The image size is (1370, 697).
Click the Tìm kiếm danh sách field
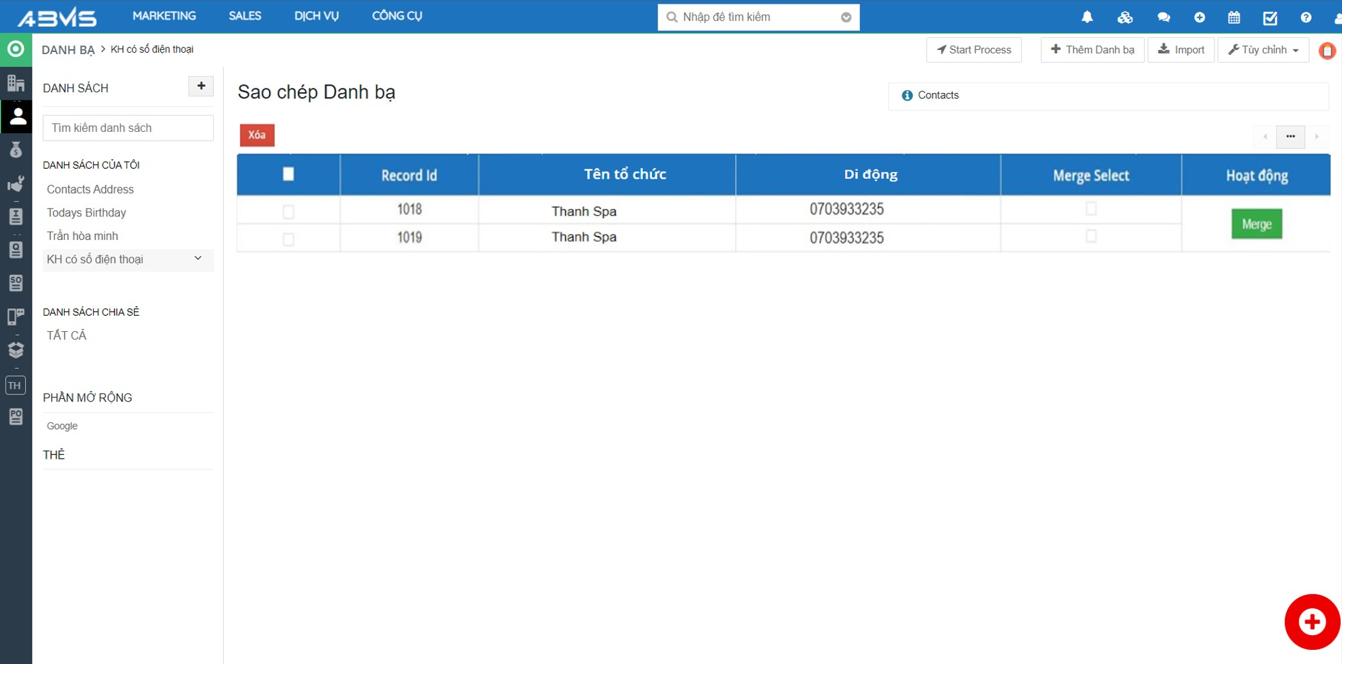pyautogui.click(x=128, y=128)
